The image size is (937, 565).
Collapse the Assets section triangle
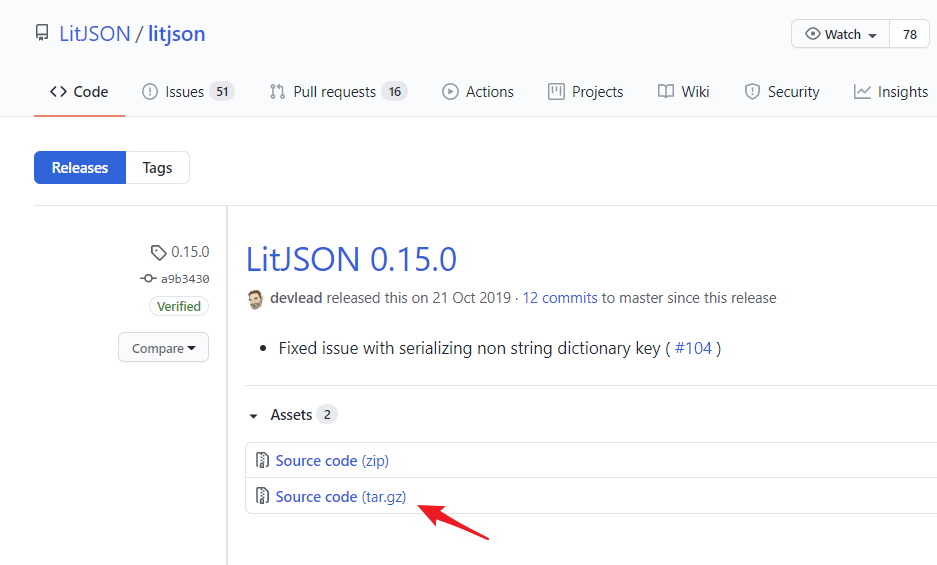[253, 416]
